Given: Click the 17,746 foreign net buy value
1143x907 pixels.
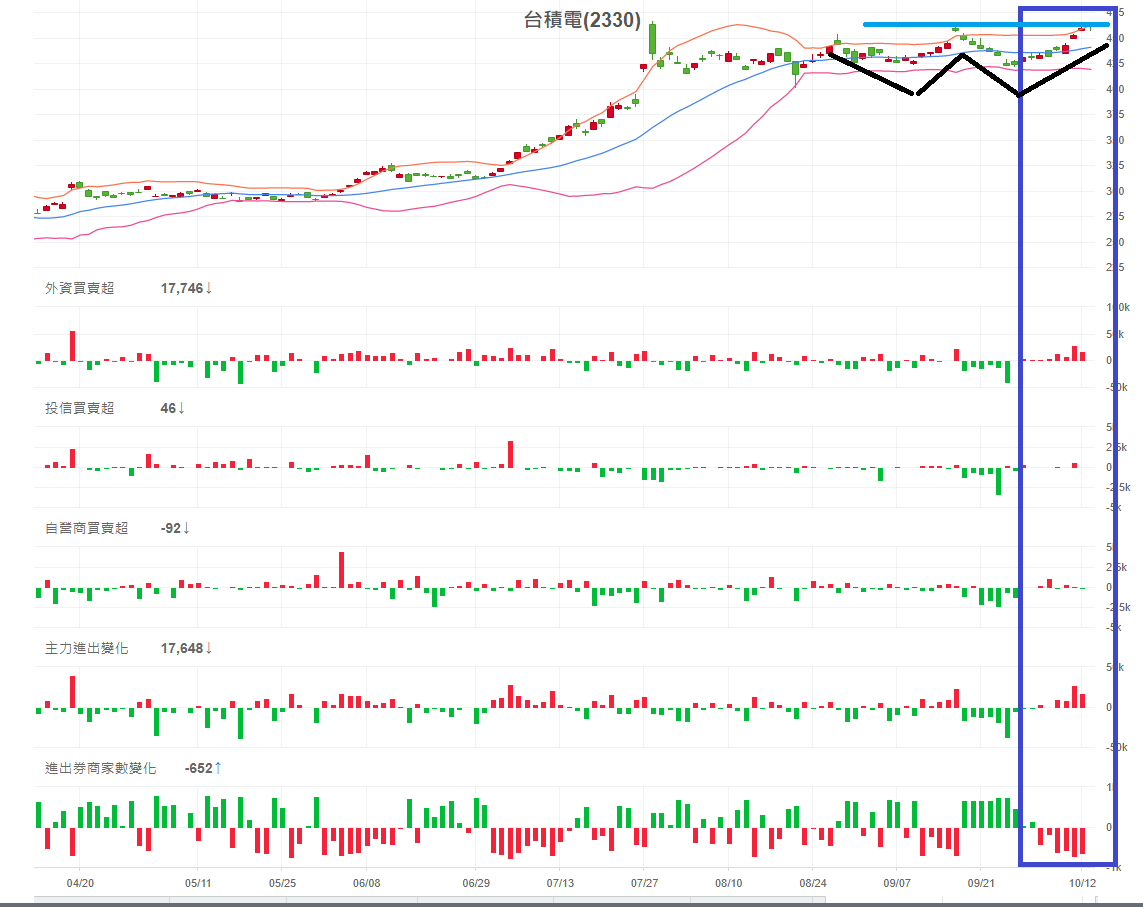Looking at the screenshot, I should 182,288.
